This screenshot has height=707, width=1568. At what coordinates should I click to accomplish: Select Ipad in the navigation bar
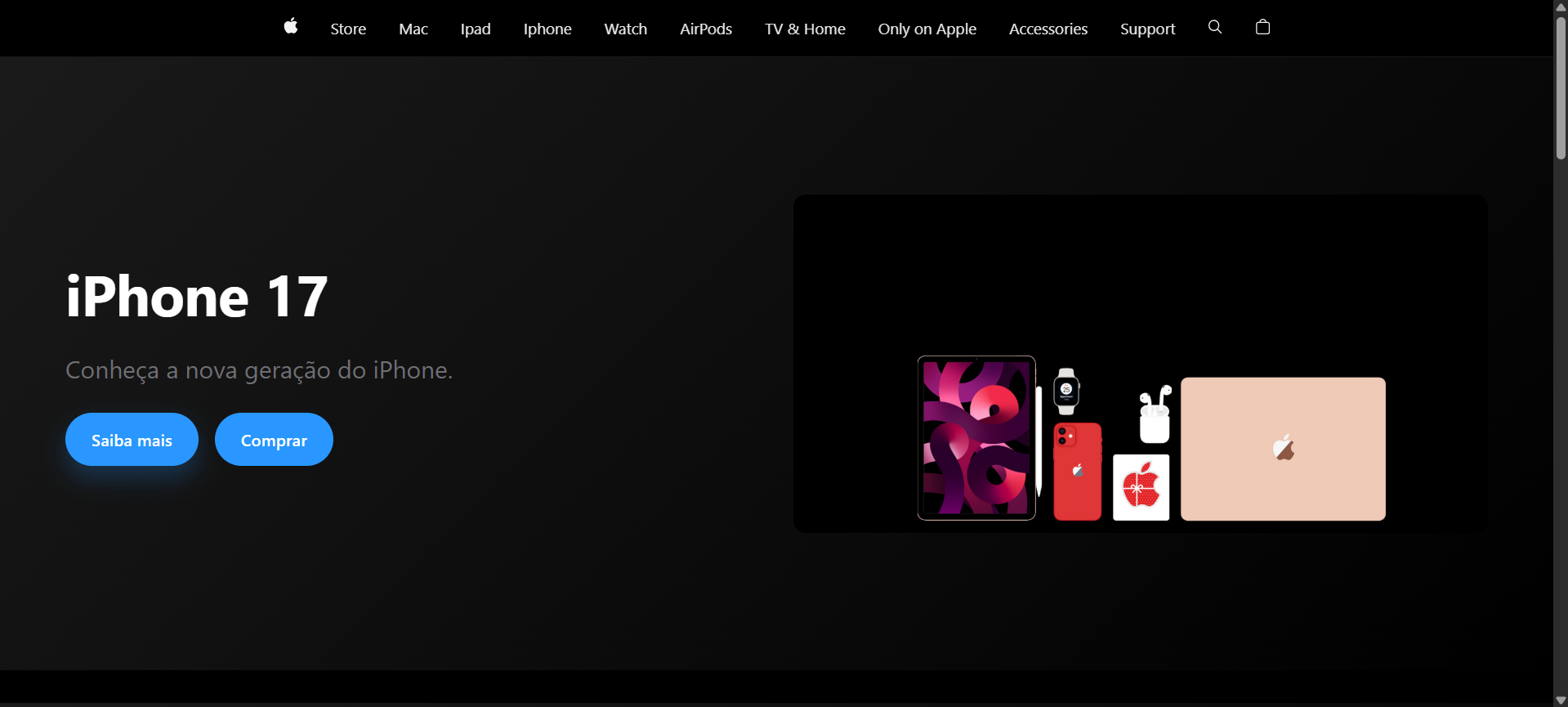(476, 29)
